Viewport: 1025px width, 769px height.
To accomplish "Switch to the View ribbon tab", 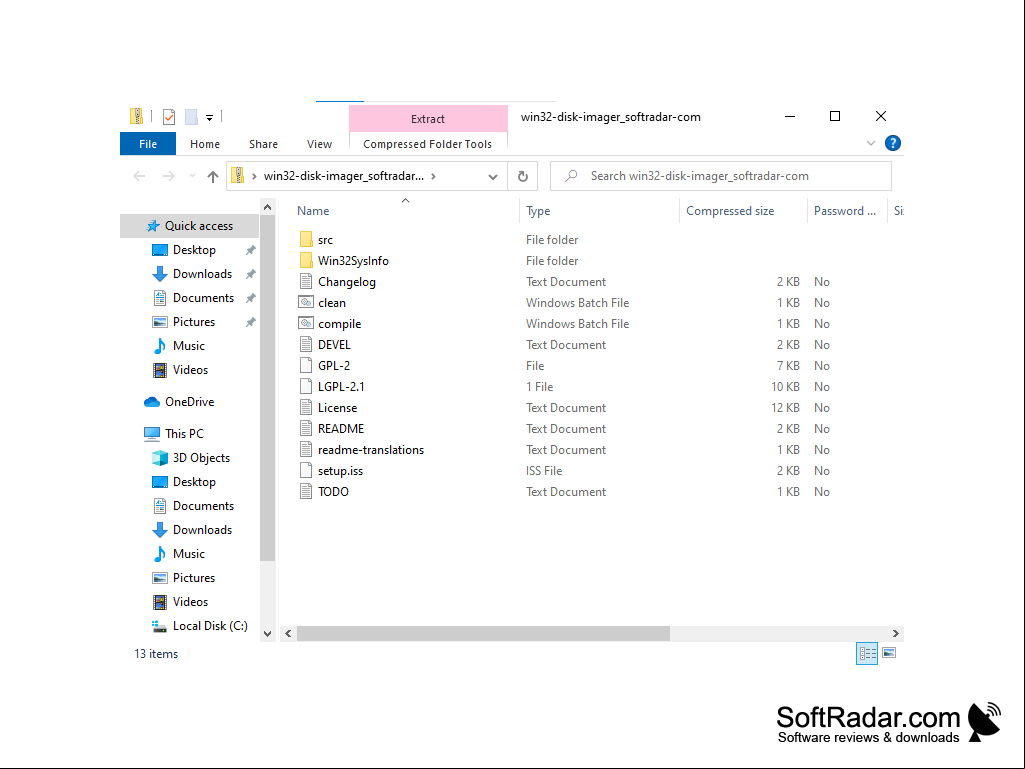I will coord(319,144).
